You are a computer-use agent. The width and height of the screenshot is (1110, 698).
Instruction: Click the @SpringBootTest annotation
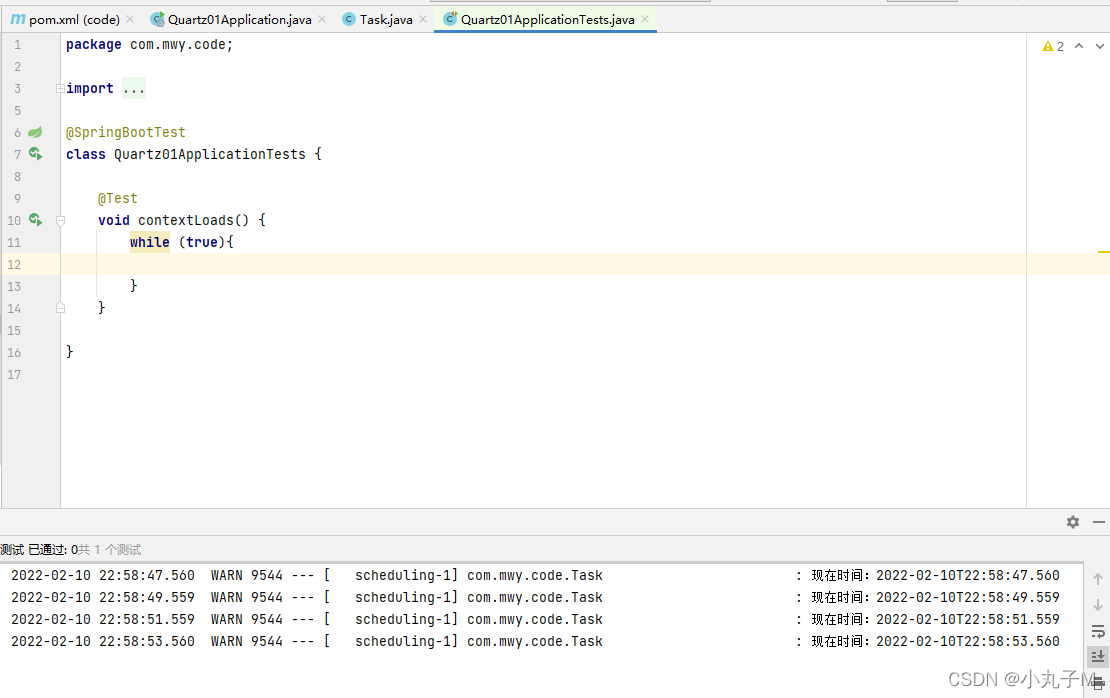(125, 132)
